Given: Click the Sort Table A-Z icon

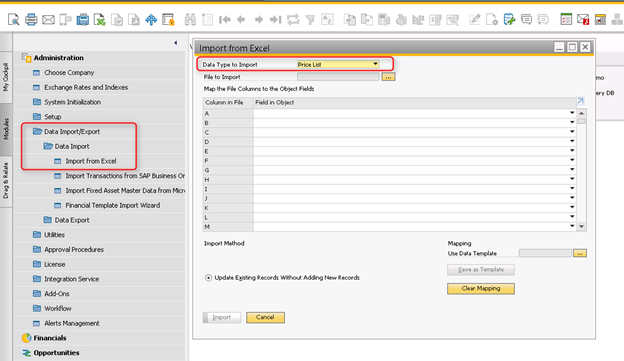Looking at the screenshot, I should click(x=327, y=19).
